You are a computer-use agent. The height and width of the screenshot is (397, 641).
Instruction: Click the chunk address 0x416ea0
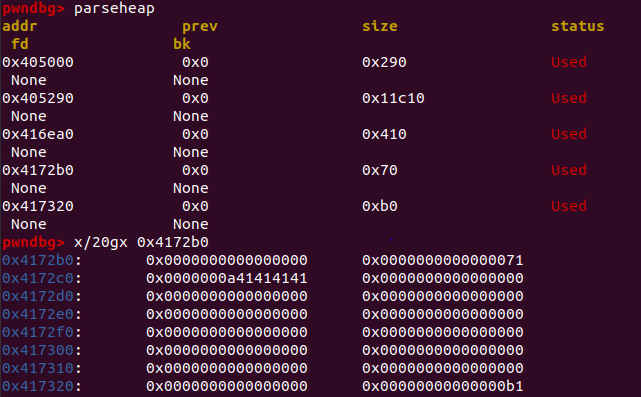click(38, 134)
